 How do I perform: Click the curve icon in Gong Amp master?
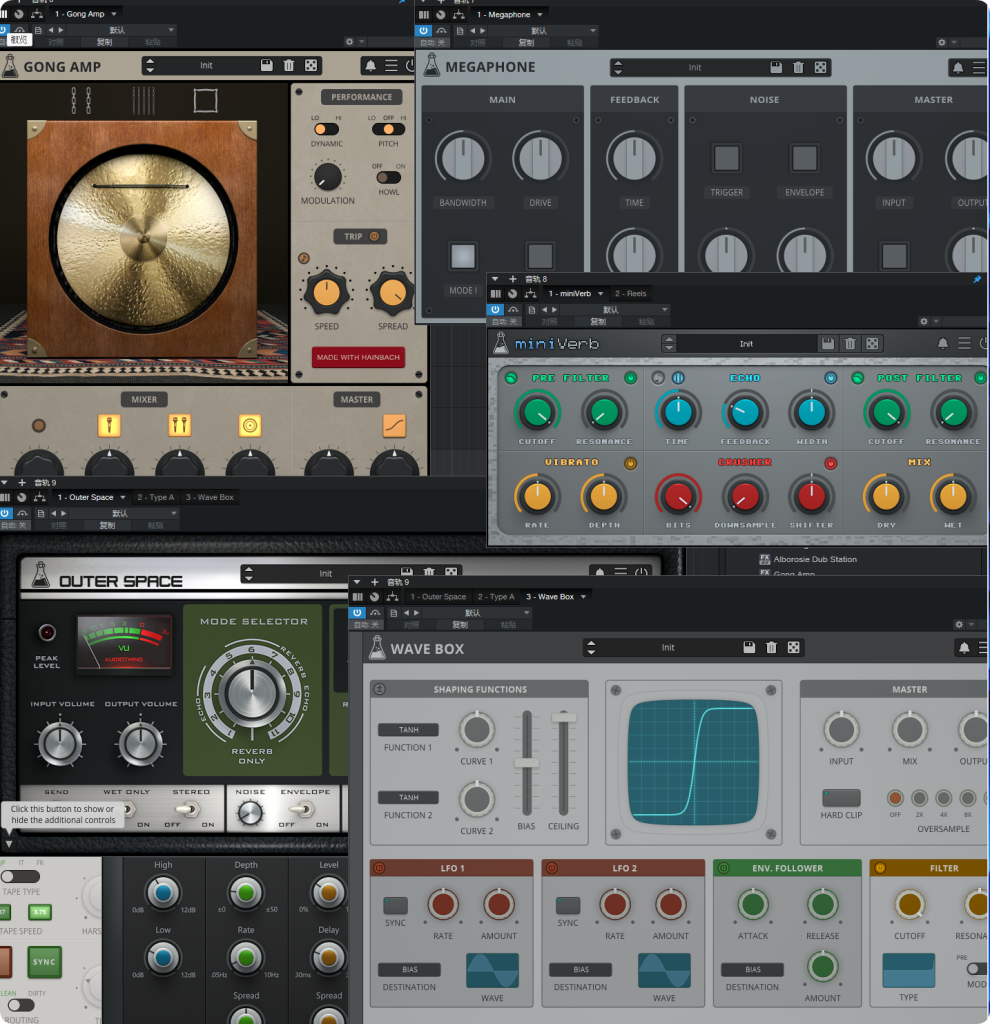point(394,425)
